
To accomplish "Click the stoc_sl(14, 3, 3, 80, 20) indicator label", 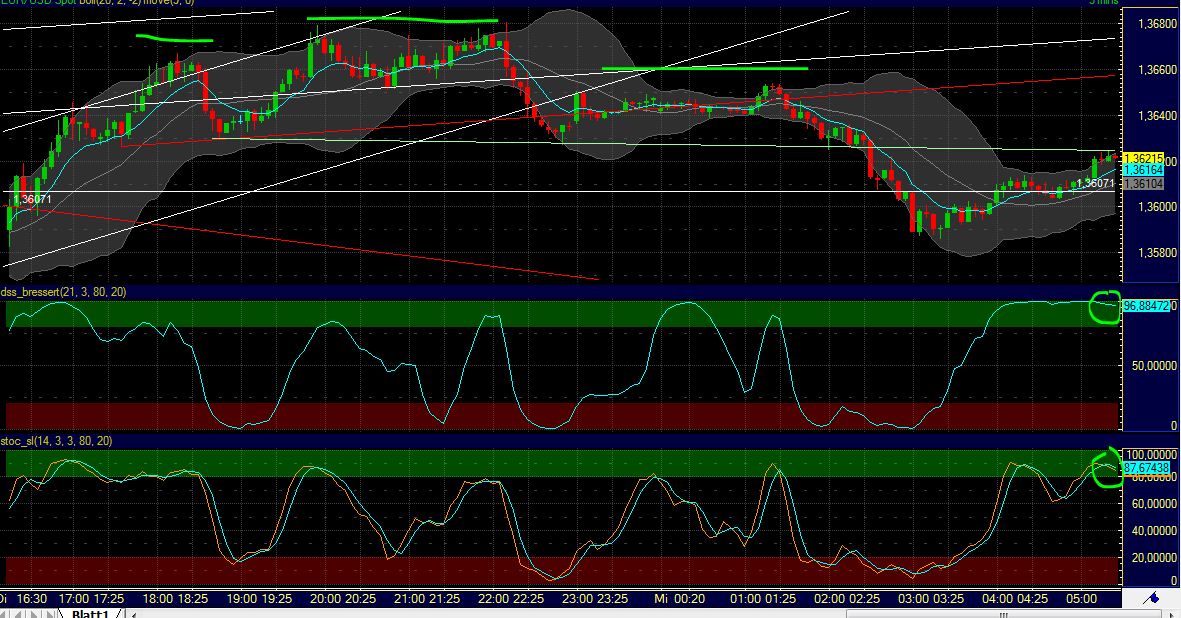I will click(x=57, y=440).
